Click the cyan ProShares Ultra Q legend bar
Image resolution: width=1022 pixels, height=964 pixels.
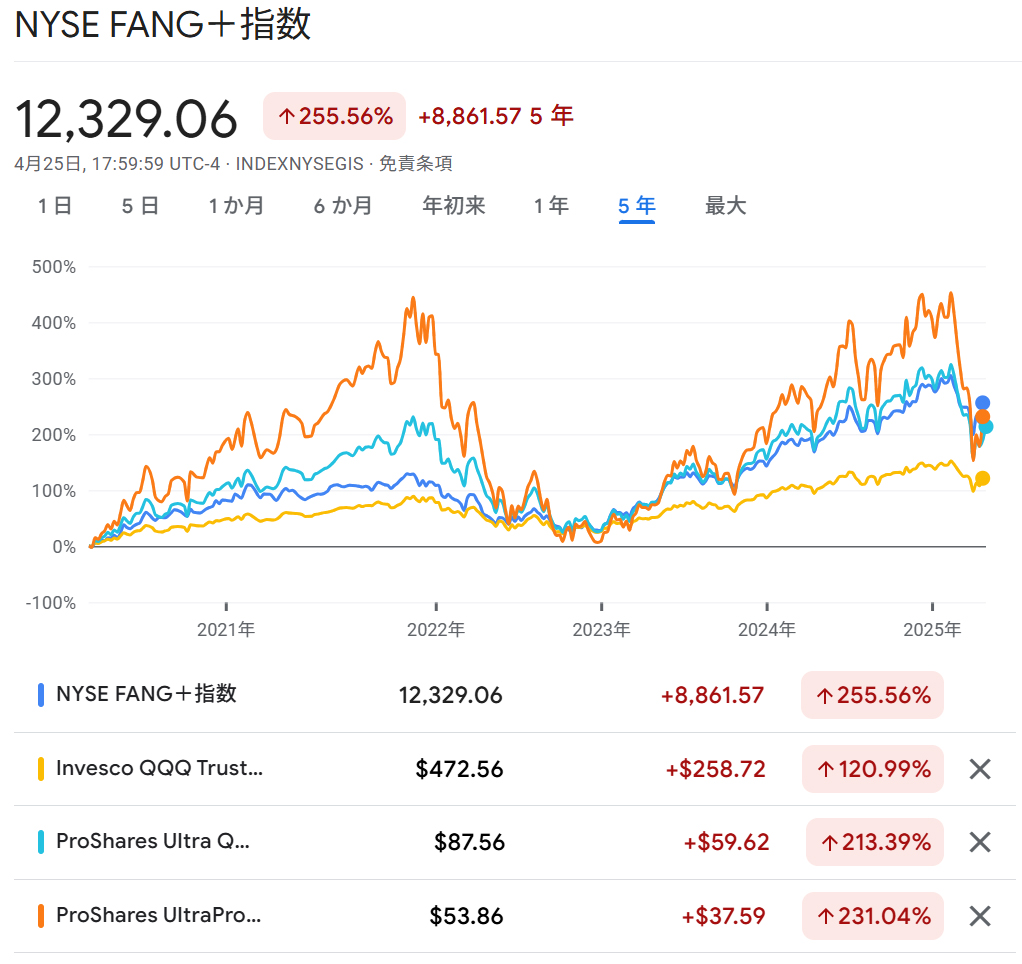tap(41, 842)
